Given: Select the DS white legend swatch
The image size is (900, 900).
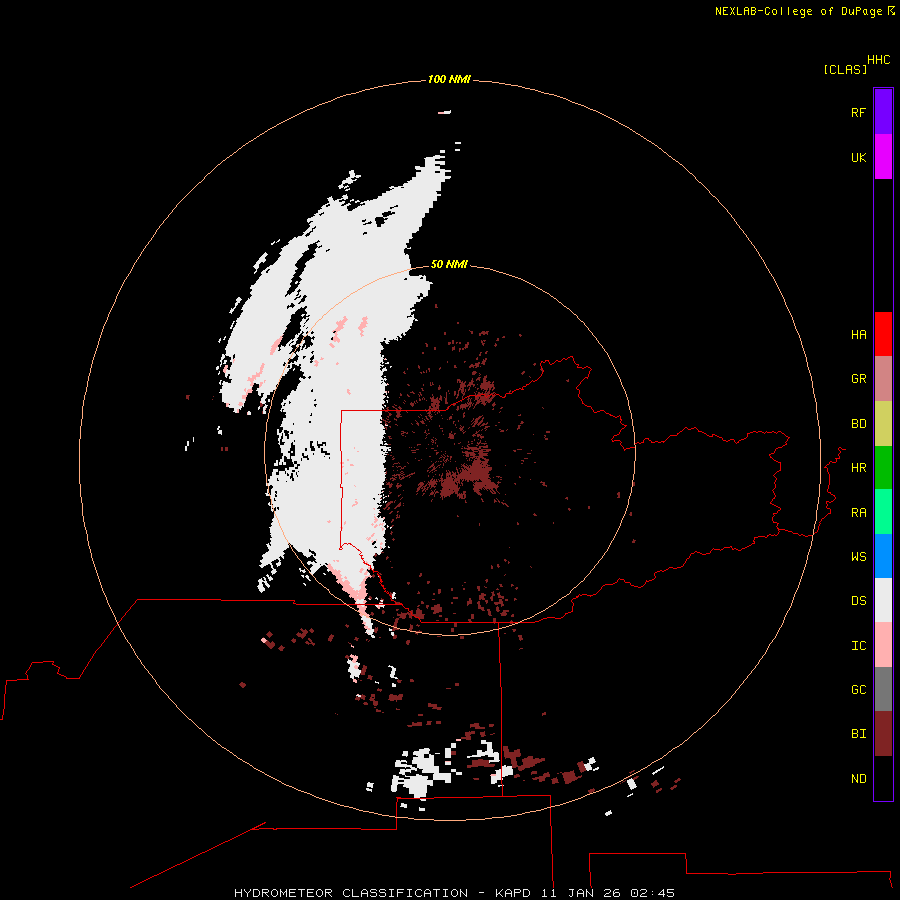Looking at the screenshot, I should (883, 600).
